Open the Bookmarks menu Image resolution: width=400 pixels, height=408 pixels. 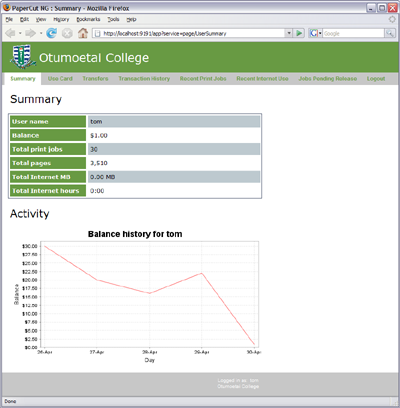88,19
